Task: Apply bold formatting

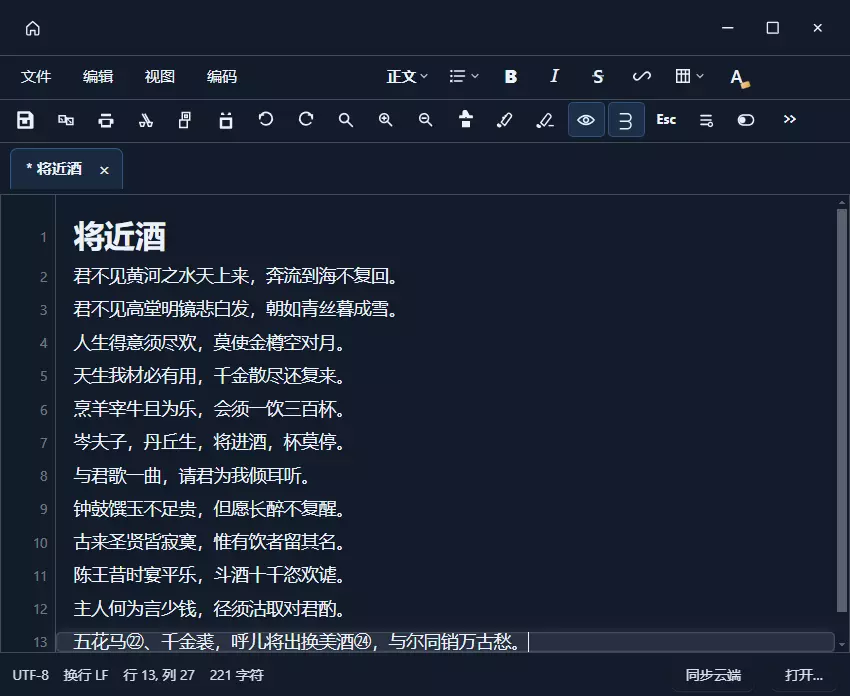Action: pyautogui.click(x=511, y=76)
